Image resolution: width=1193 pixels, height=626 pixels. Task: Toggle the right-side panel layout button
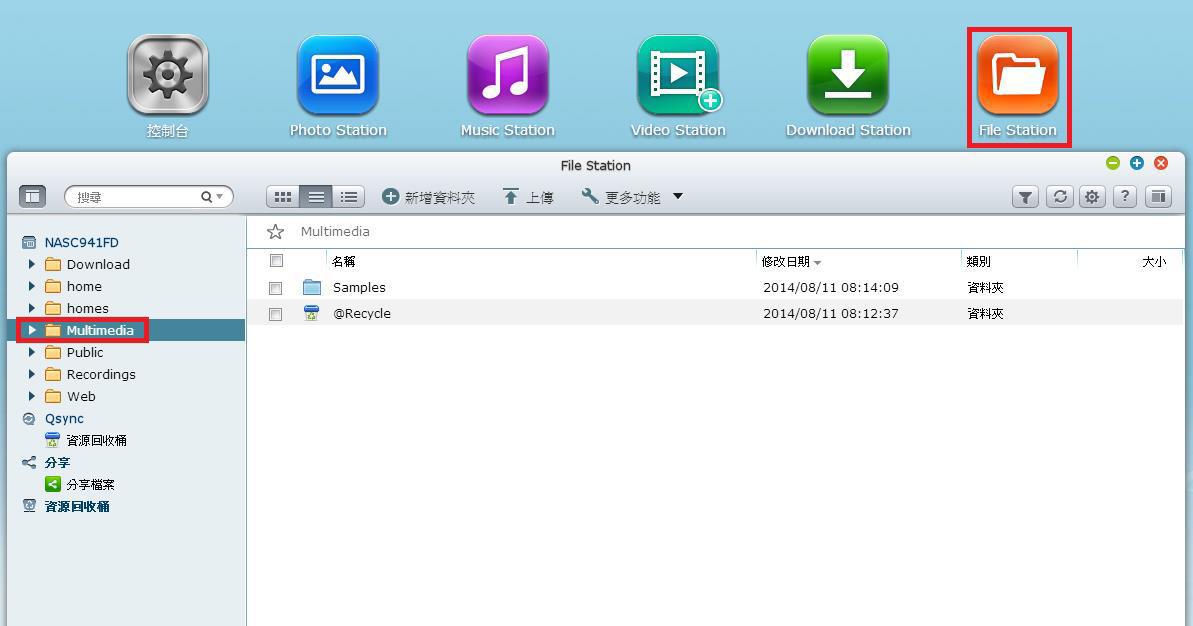tap(1158, 197)
